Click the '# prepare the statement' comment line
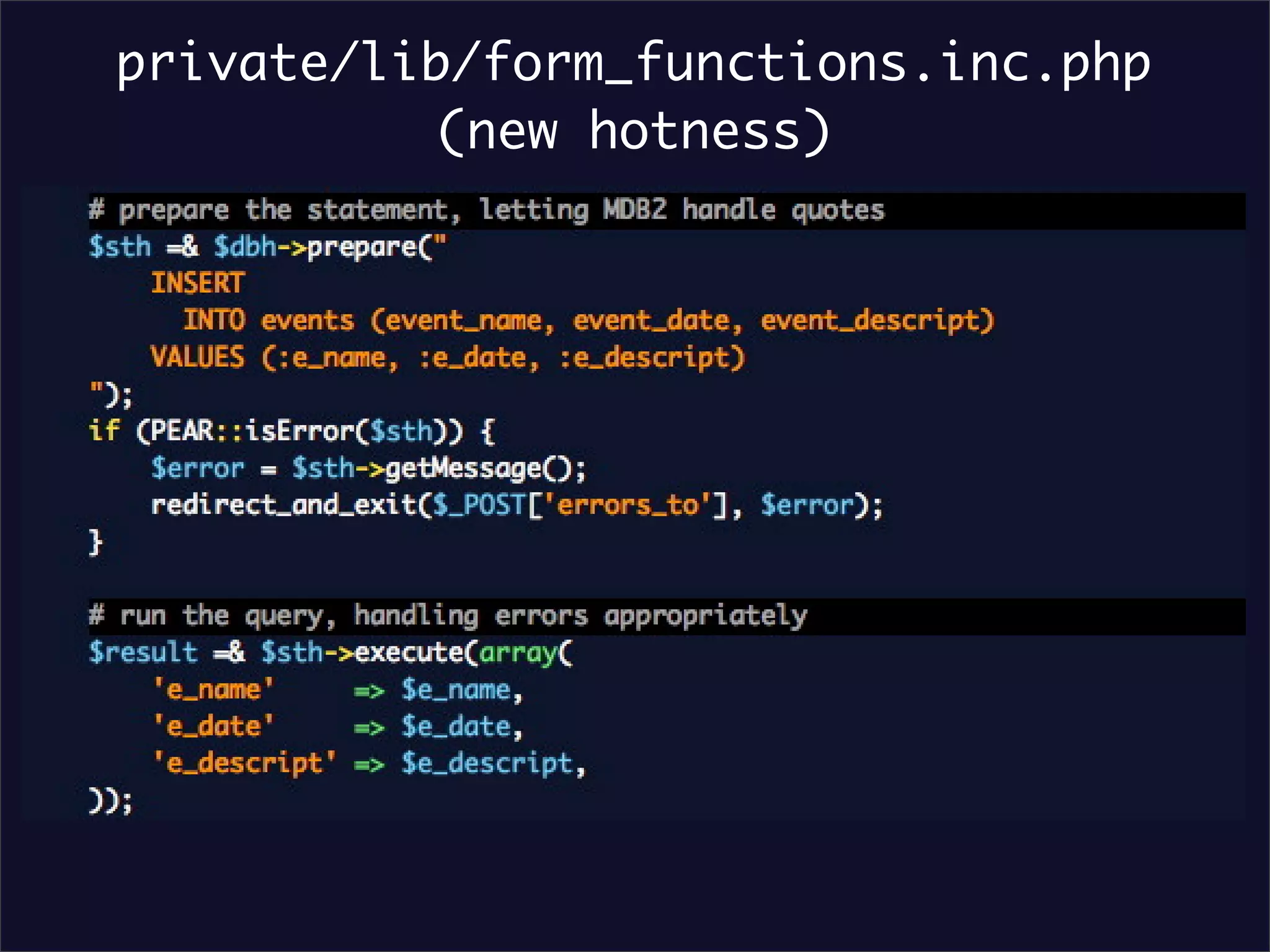The image size is (1270, 952). click(487, 211)
